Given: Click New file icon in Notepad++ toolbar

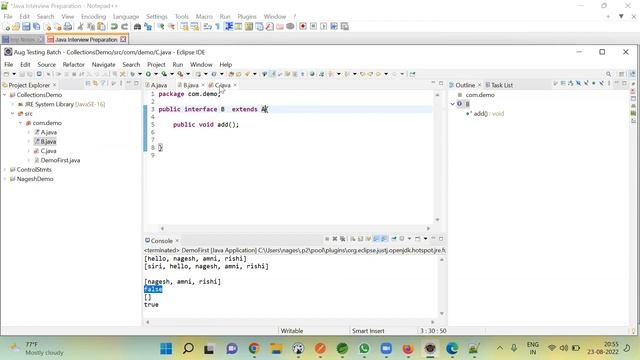Looking at the screenshot, I should [x=6, y=27].
